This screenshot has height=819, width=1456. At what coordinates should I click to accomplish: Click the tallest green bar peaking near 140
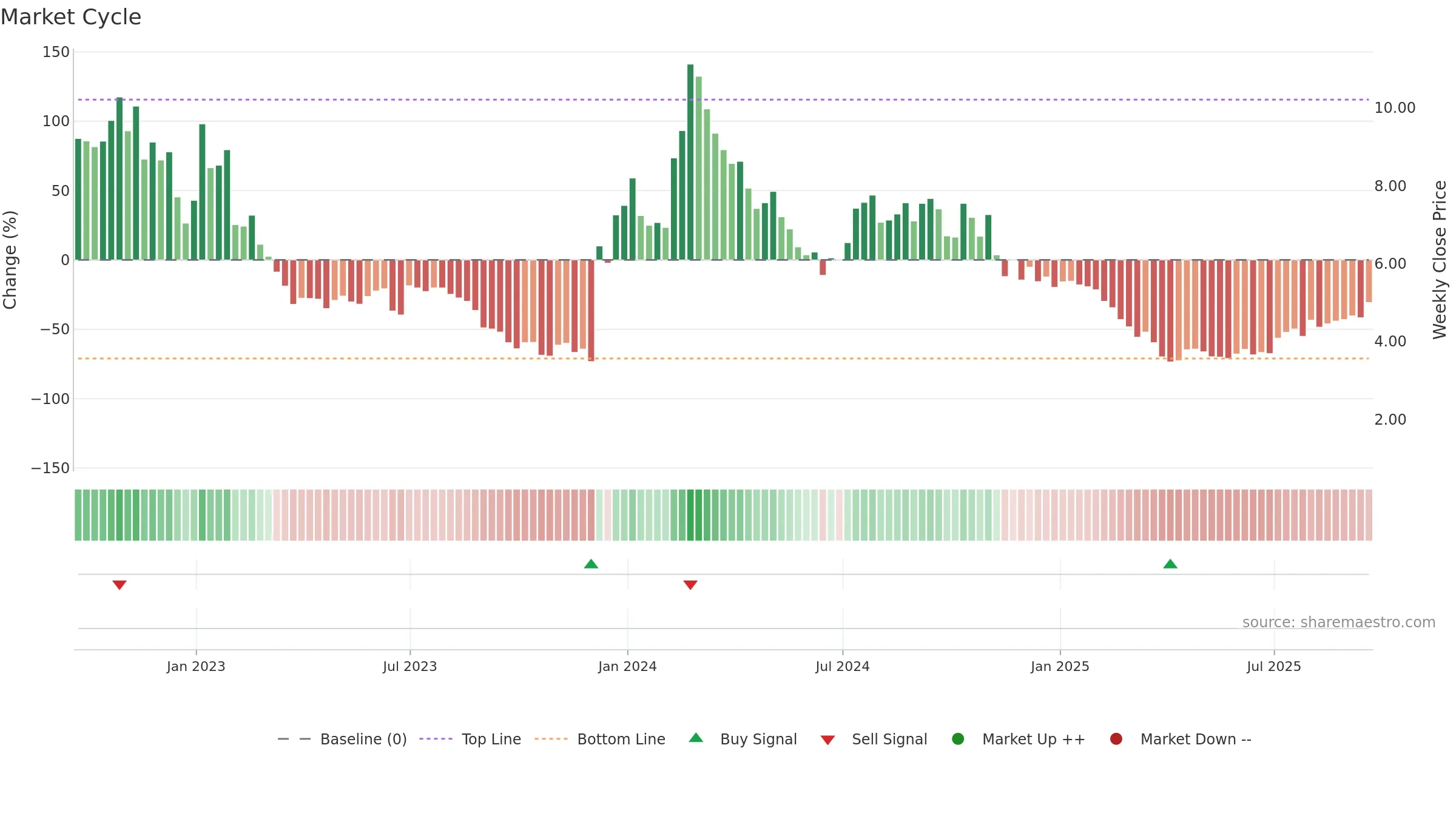[x=690, y=162]
